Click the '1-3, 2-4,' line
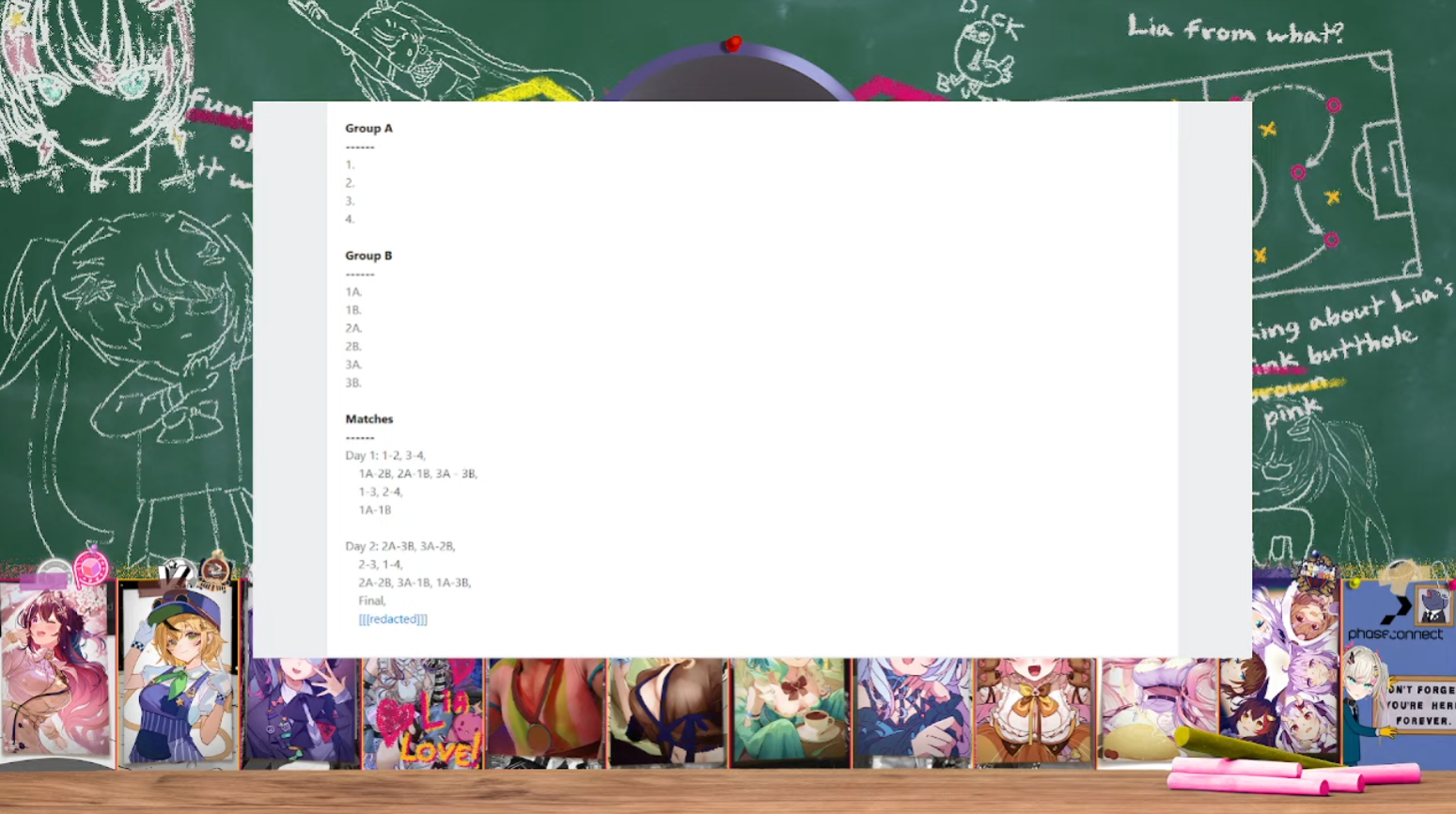This screenshot has height=814, width=1456. [x=381, y=492]
